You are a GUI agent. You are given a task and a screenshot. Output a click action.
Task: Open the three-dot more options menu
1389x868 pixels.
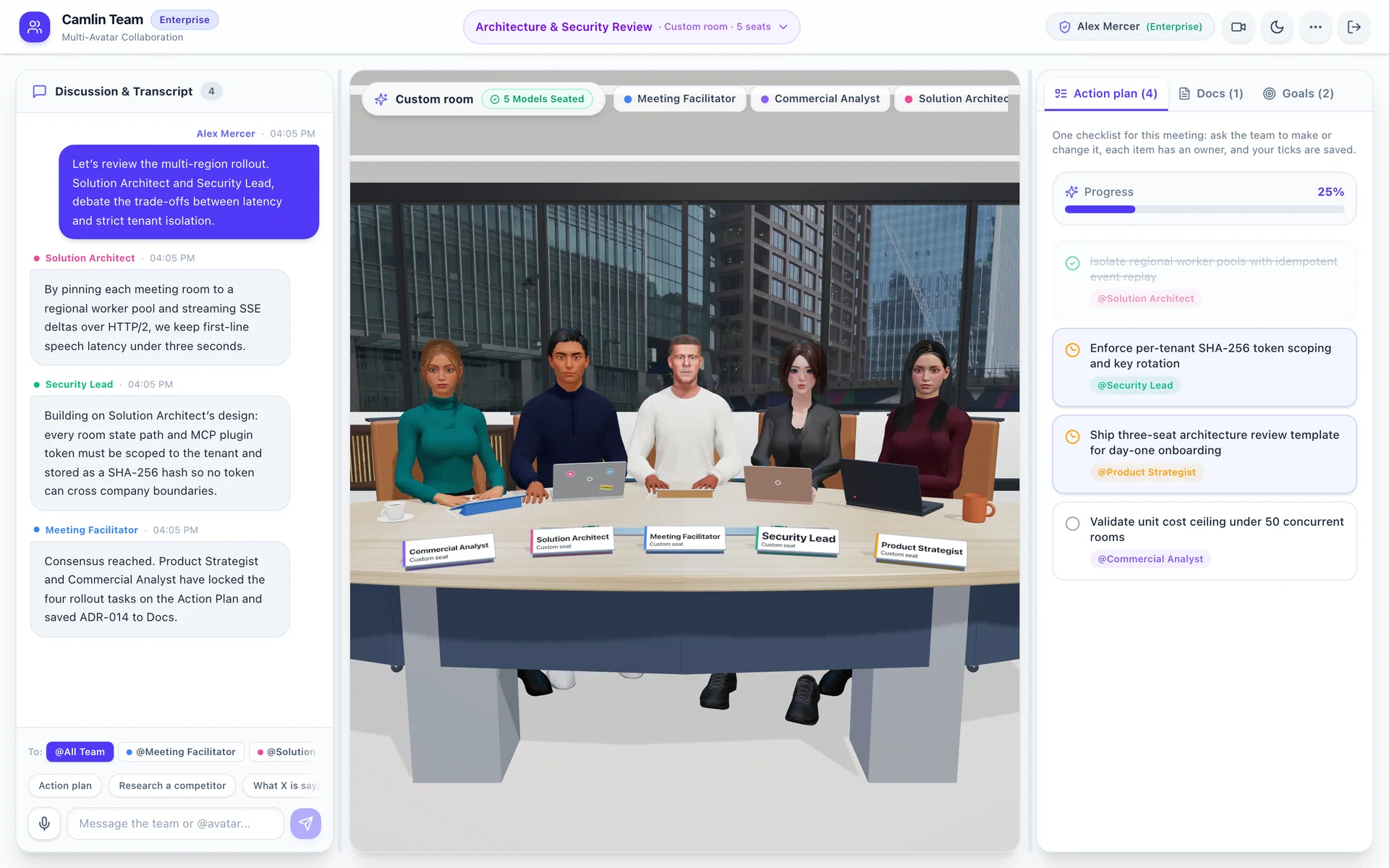click(1315, 27)
